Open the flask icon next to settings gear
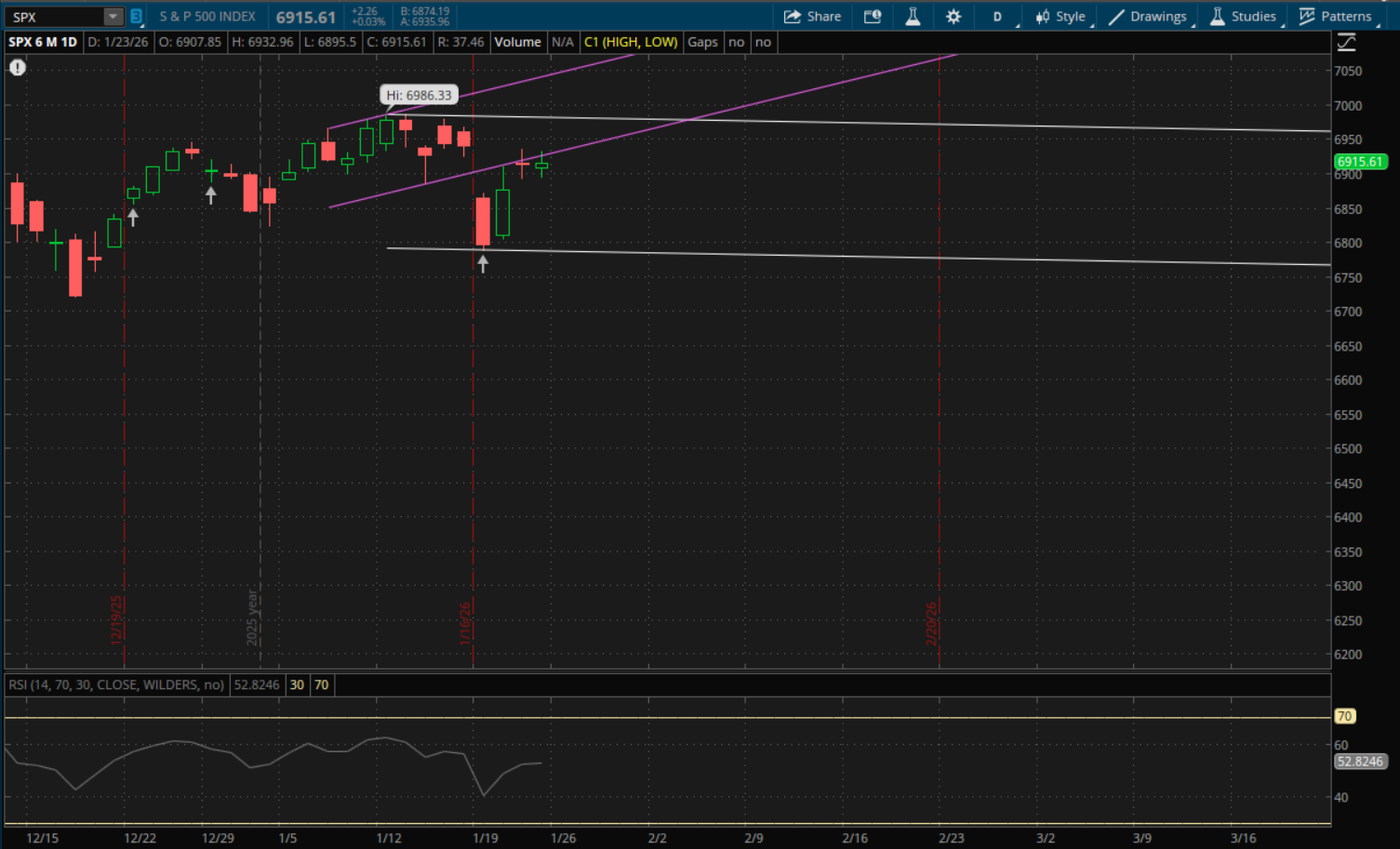The width and height of the screenshot is (1400, 849). pyautogui.click(x=913, y=17)
